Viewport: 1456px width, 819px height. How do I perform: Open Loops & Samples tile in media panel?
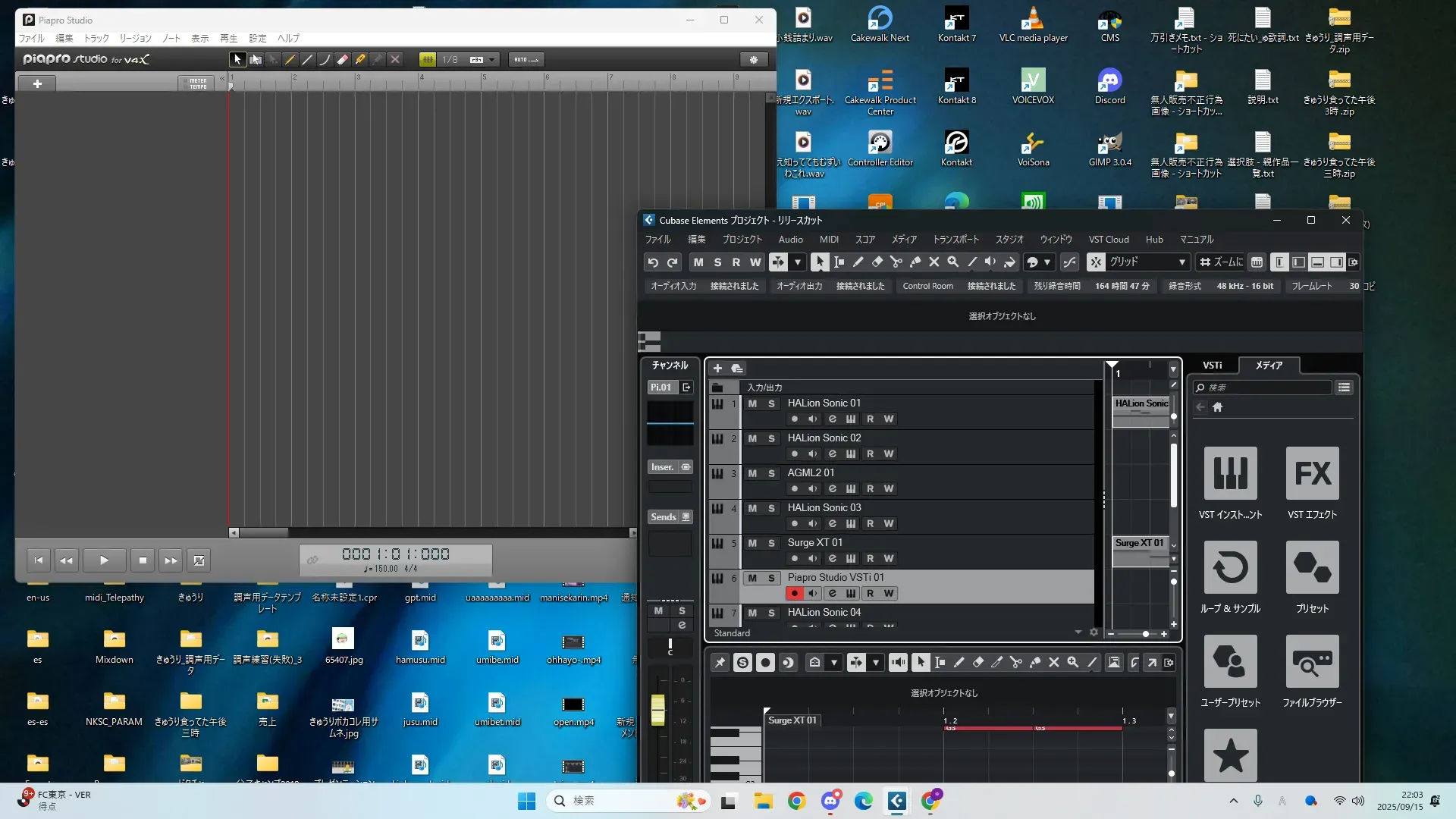(1230, 567)
